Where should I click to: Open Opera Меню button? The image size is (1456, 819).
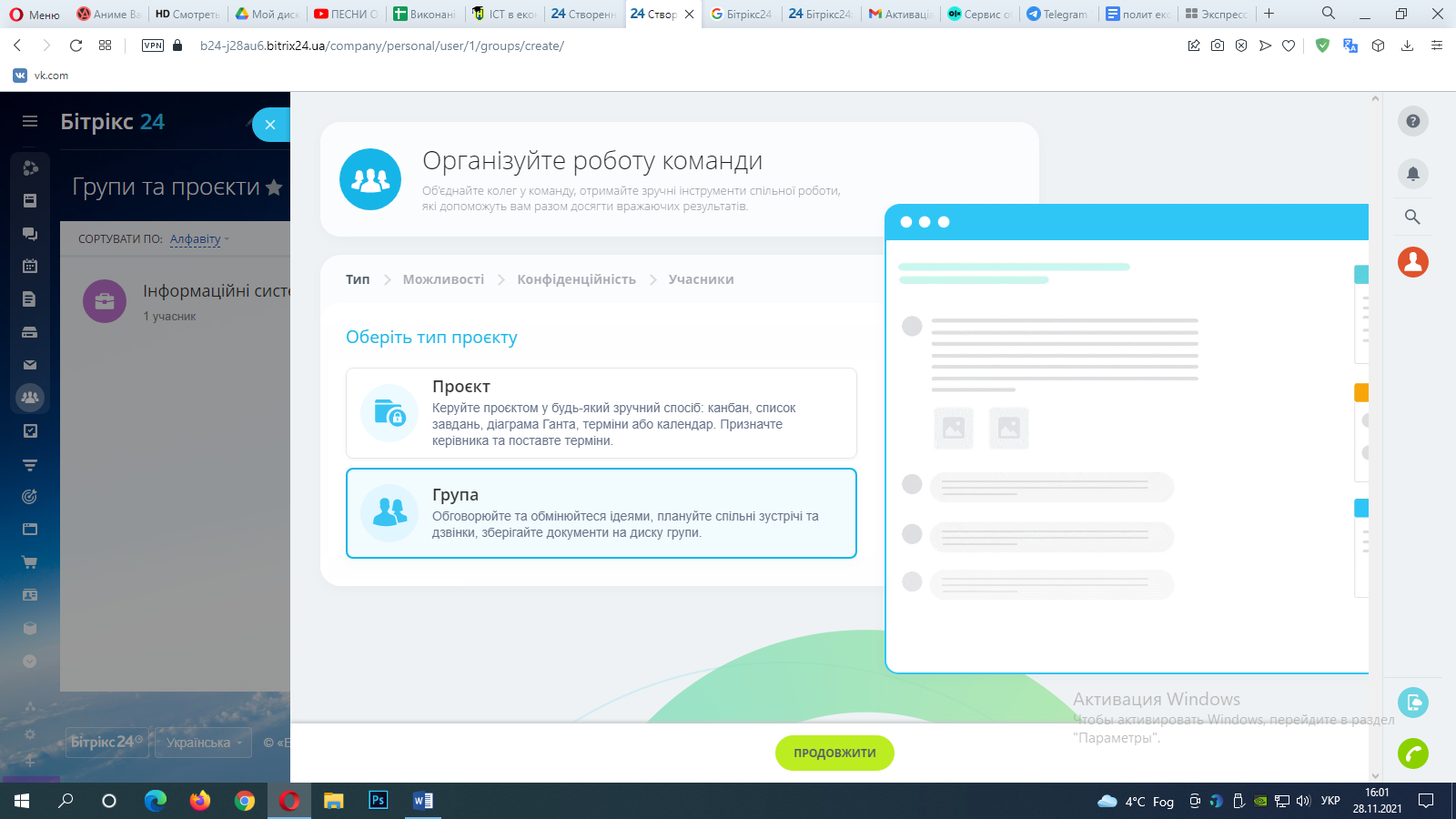[35, 14]
